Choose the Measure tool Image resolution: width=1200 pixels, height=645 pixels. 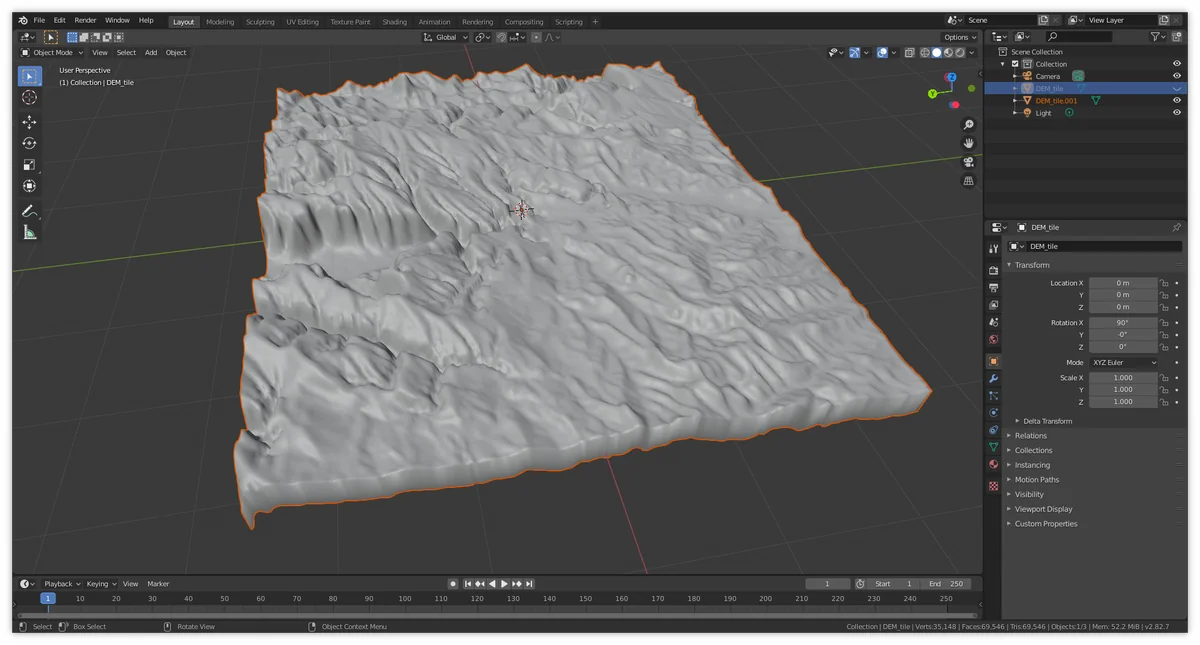coord(30,232)
